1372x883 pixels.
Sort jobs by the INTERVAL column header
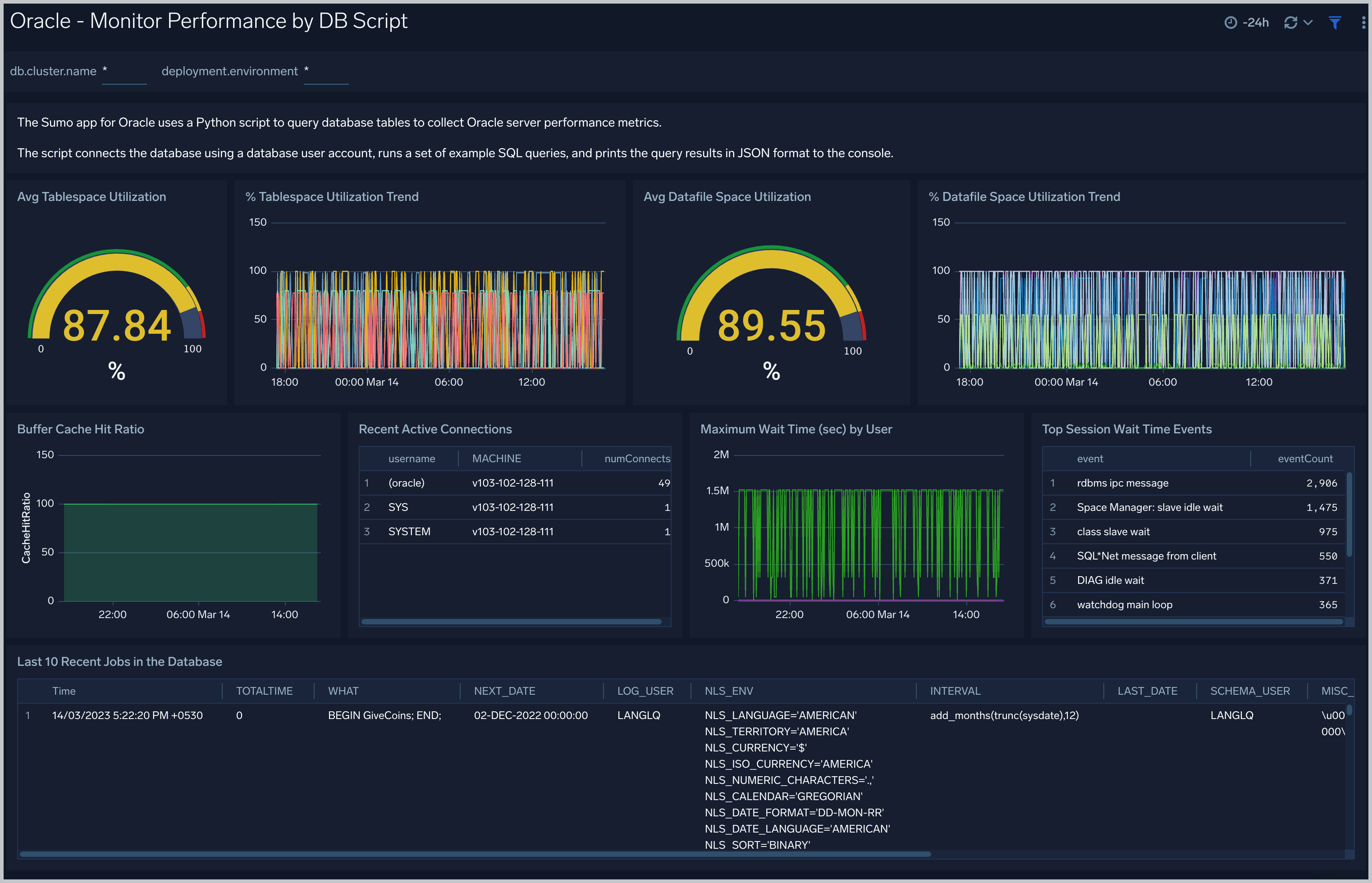coord(955,691)
